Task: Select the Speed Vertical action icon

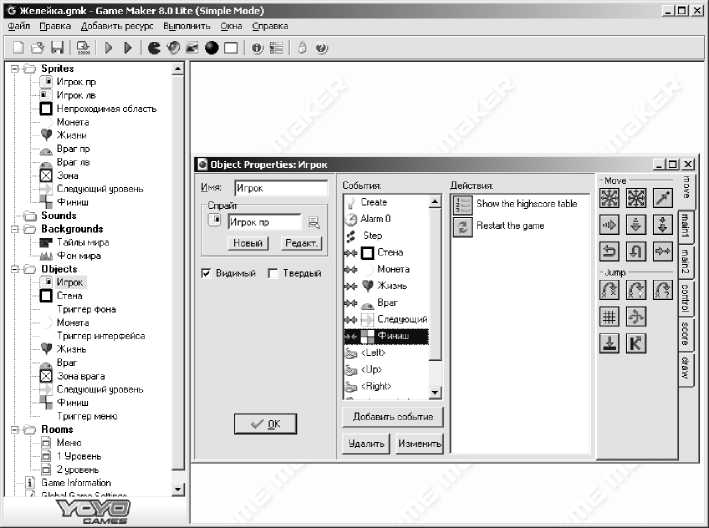Action: (636, 225)
